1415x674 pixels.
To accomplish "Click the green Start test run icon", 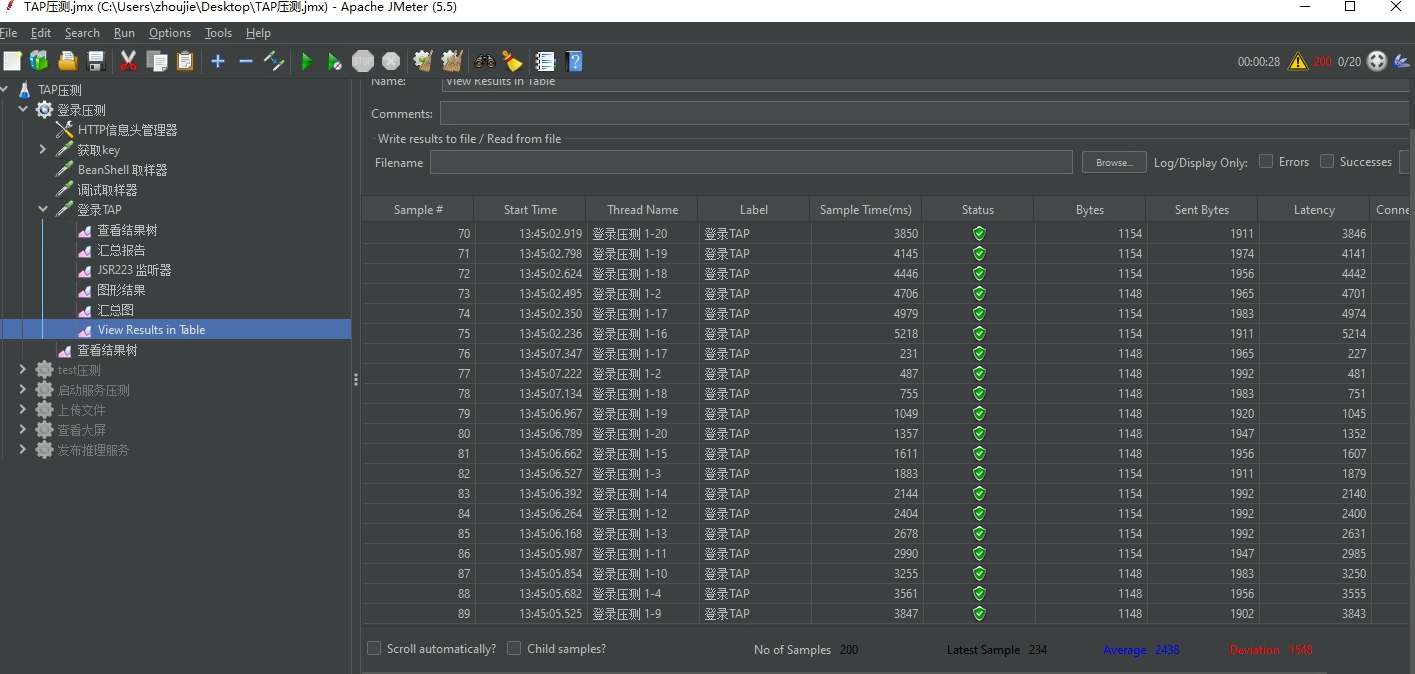I will point(306,62).
